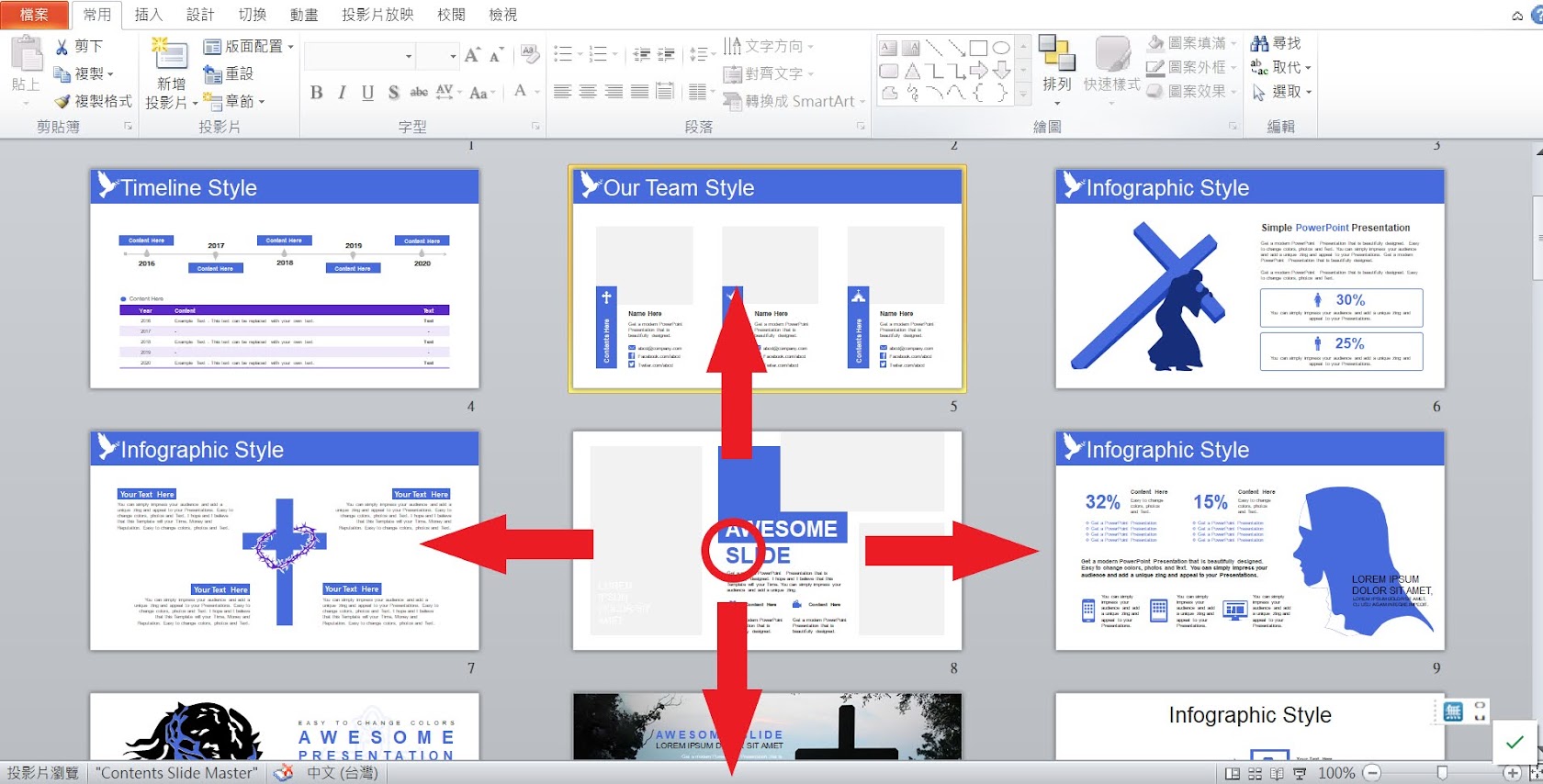Click the Find (尋找) binoculars icon

tap(1260, 43)
